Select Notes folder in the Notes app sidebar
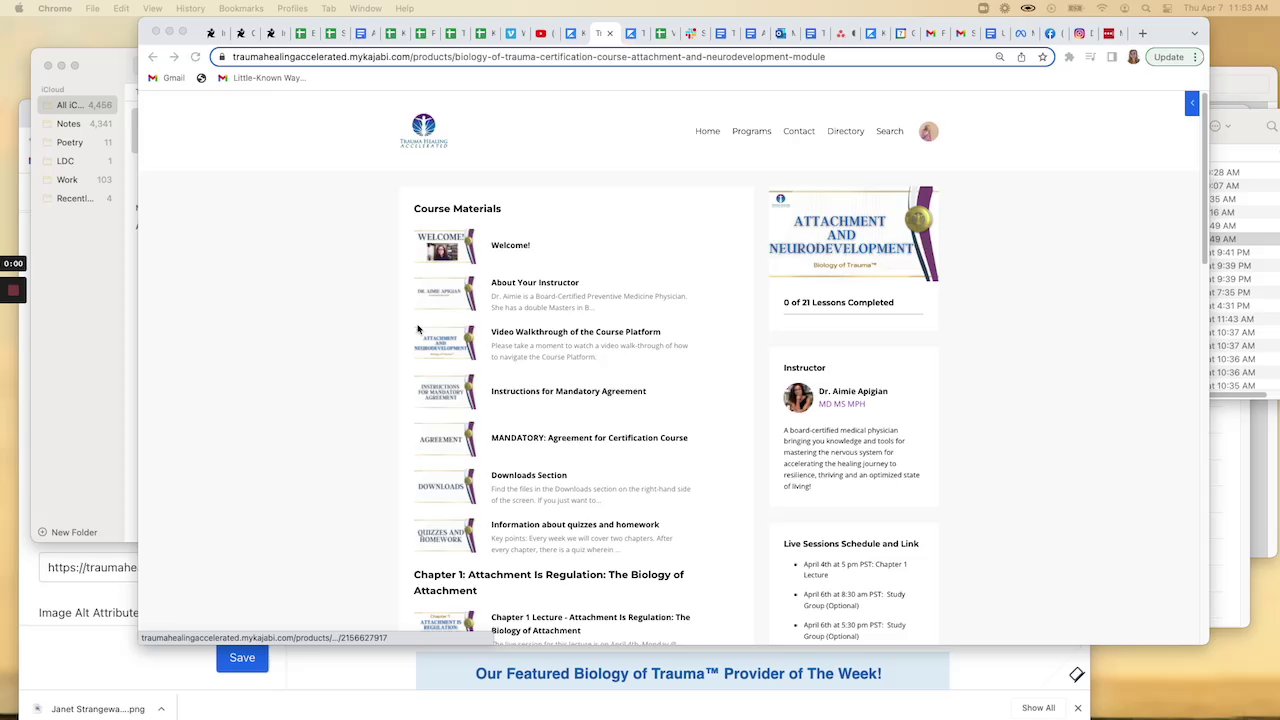Image resolution: width=1280 pixels, height=720 pixels. coord(78,124)
